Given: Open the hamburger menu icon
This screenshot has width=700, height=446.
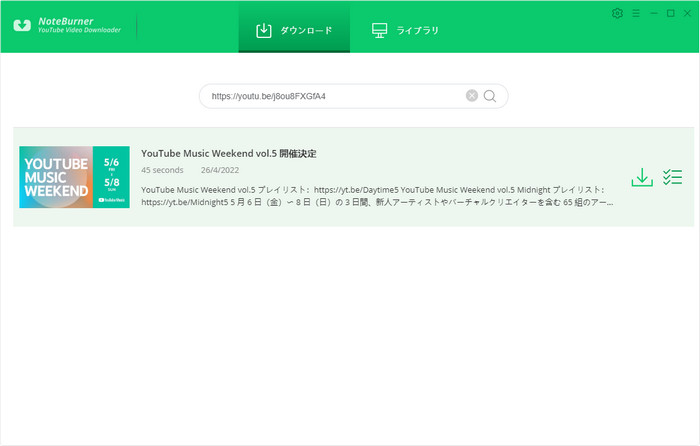Looking at the screenshot, I should [636, 13].
